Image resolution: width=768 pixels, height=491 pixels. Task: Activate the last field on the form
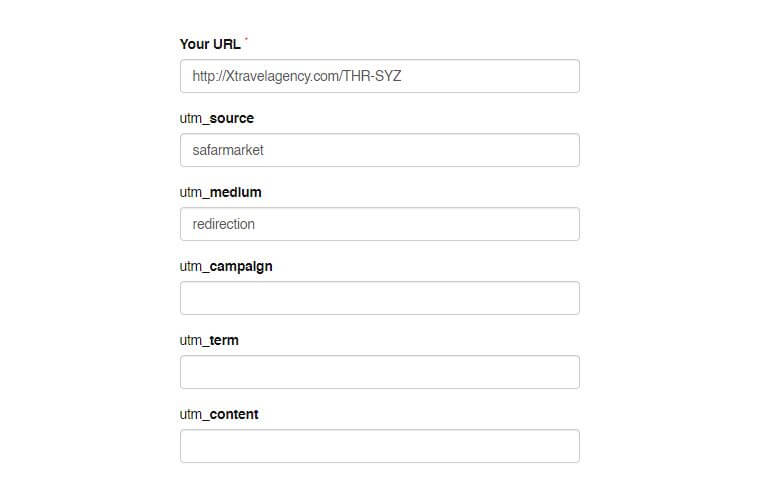[379, 446]
